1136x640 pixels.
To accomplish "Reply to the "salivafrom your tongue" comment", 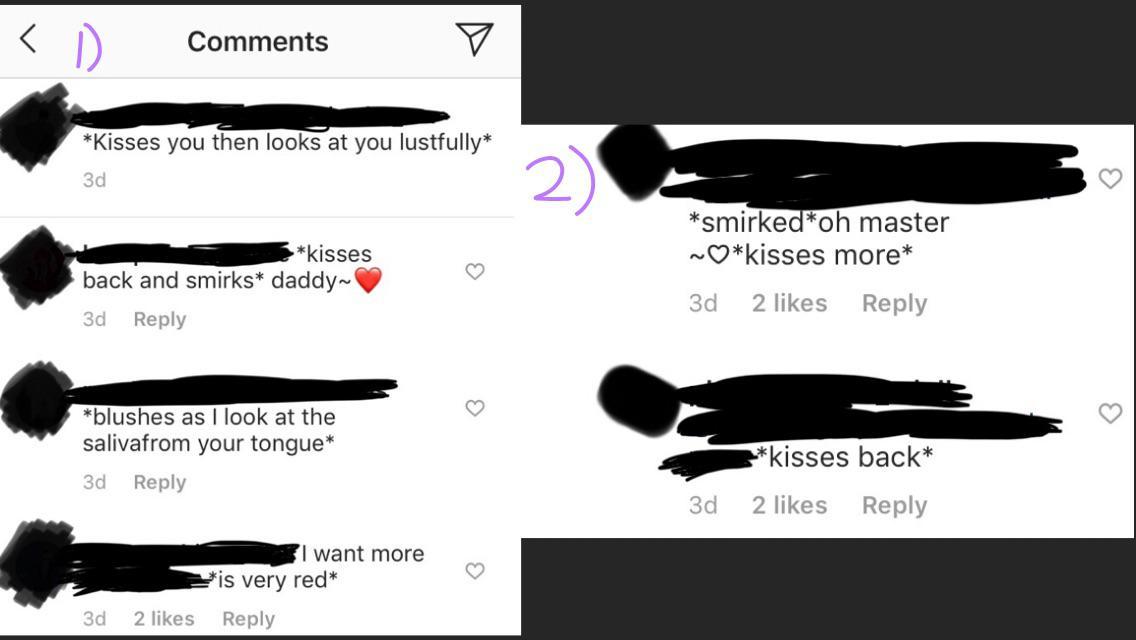I will click(160, 482).
